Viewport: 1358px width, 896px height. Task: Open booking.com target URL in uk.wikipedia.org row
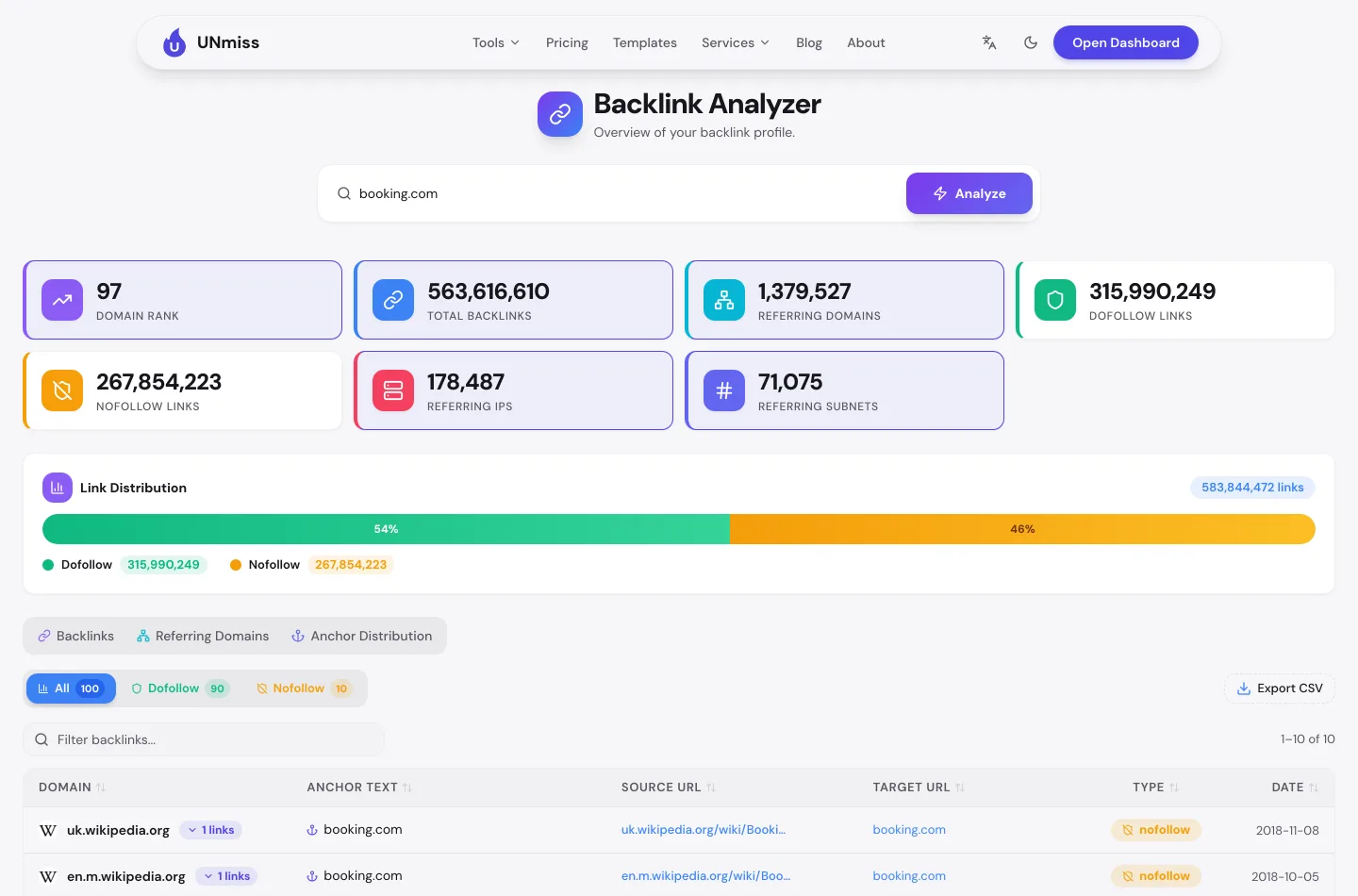(909, 830)
